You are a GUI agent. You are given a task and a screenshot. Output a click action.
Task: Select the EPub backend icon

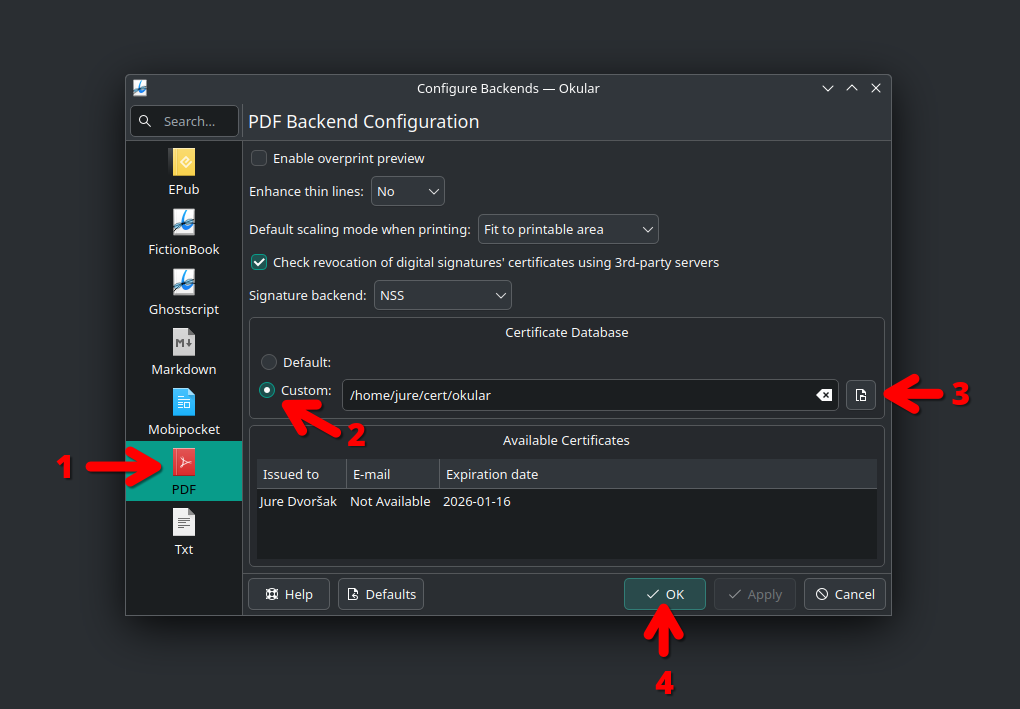pyautogui.click(x=183, y=163)
